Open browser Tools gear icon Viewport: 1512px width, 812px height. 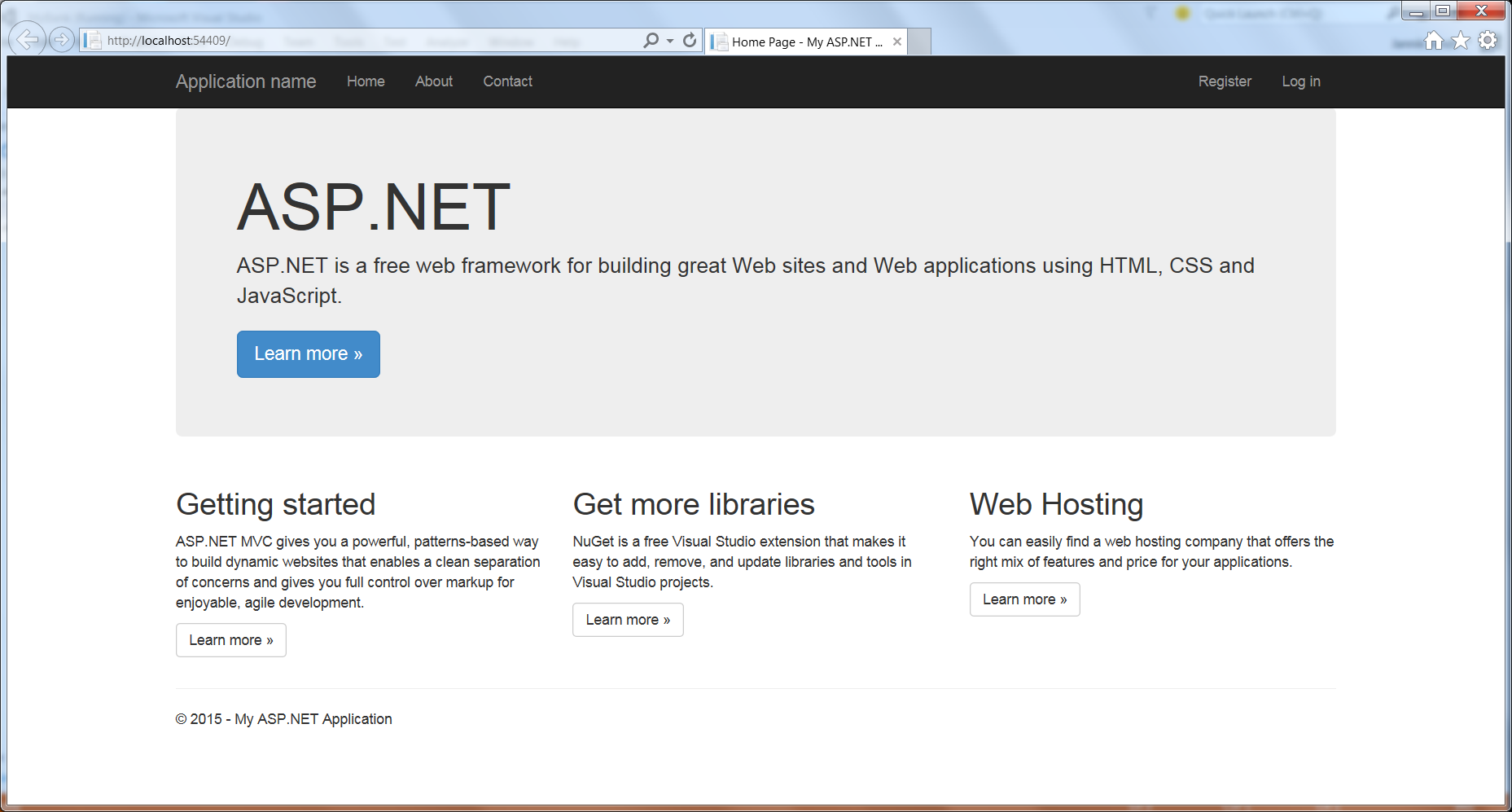pyautogui.click(x=1488, y=40)
